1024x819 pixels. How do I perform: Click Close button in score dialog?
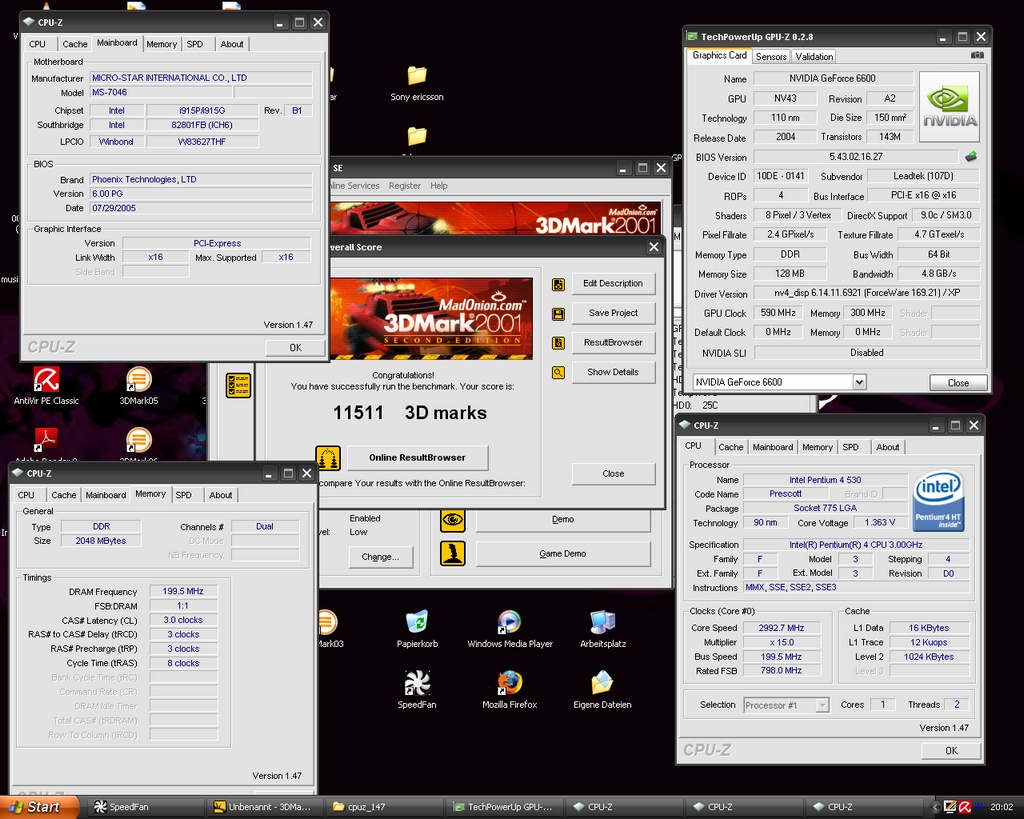613,474
